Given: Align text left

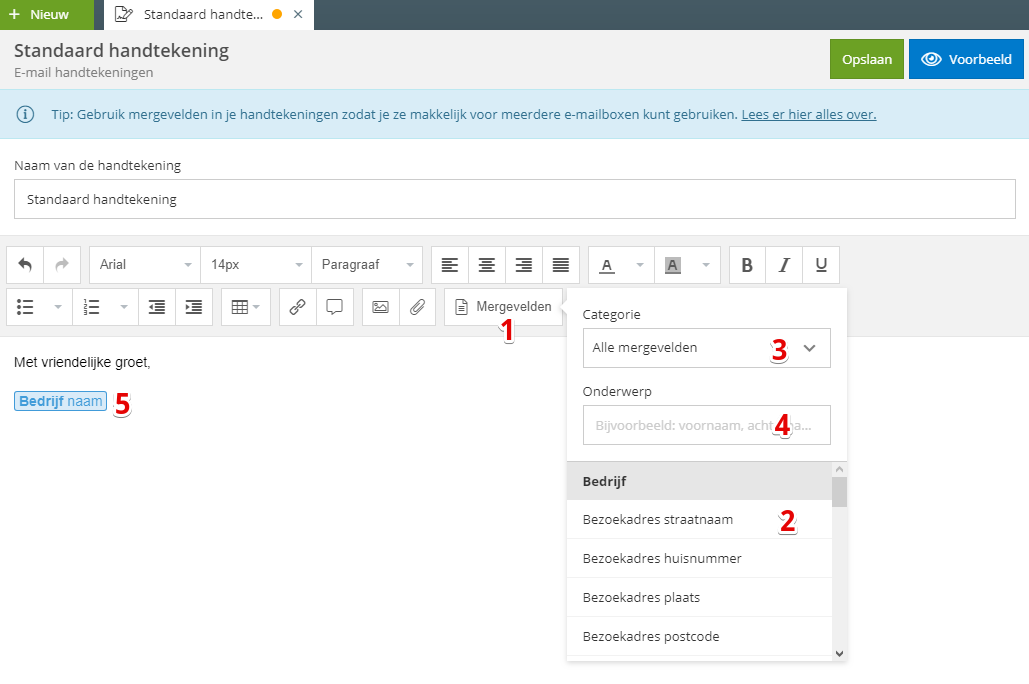Looking at the screenshot, I should [x=450, y=265].
